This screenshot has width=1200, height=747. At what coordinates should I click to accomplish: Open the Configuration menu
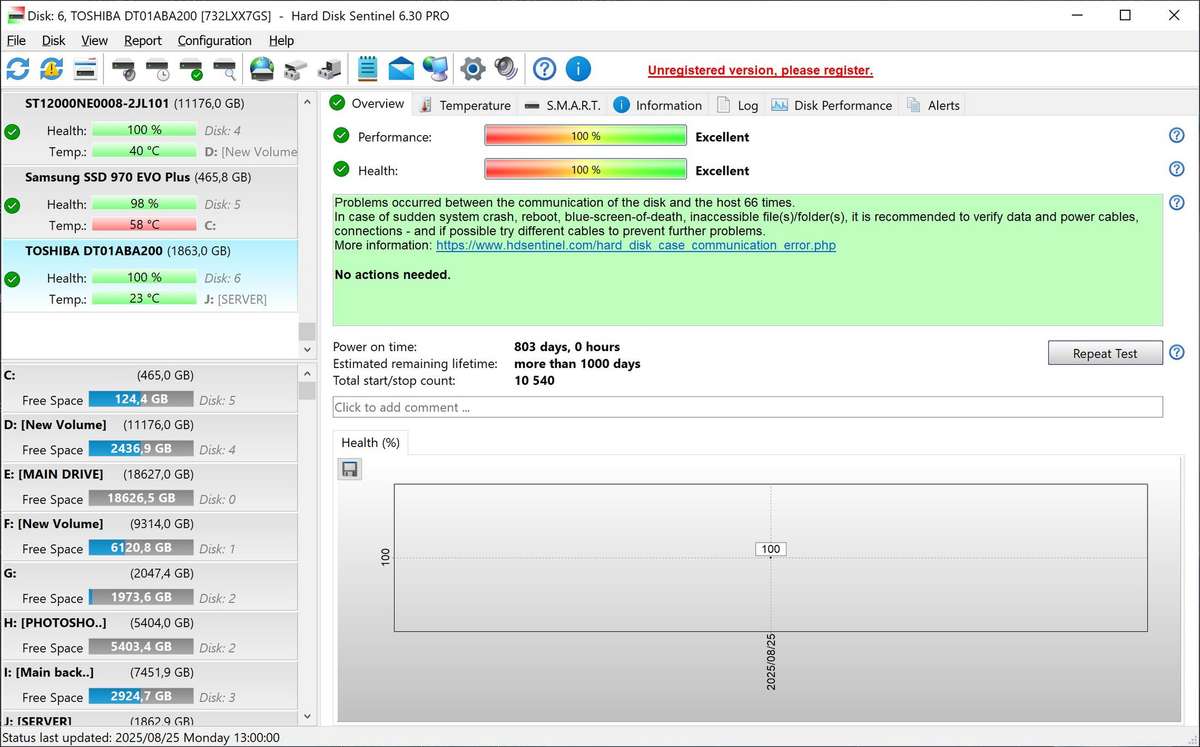[x=214, y=41]
